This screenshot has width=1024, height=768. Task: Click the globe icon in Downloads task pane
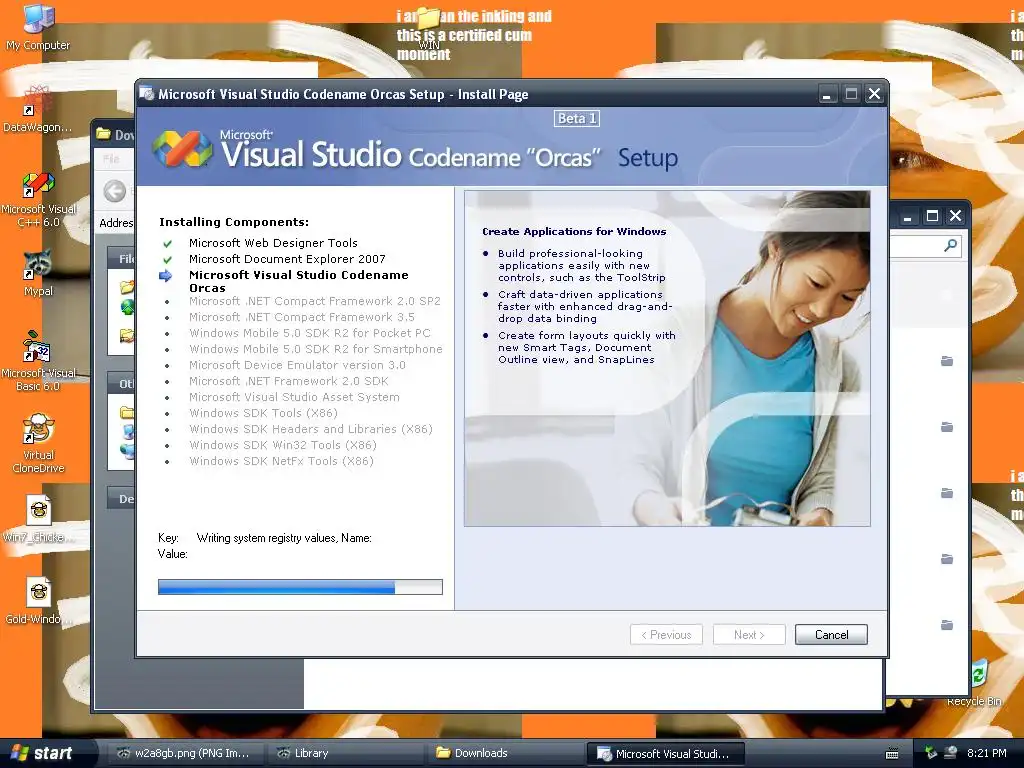coord(127,306)
